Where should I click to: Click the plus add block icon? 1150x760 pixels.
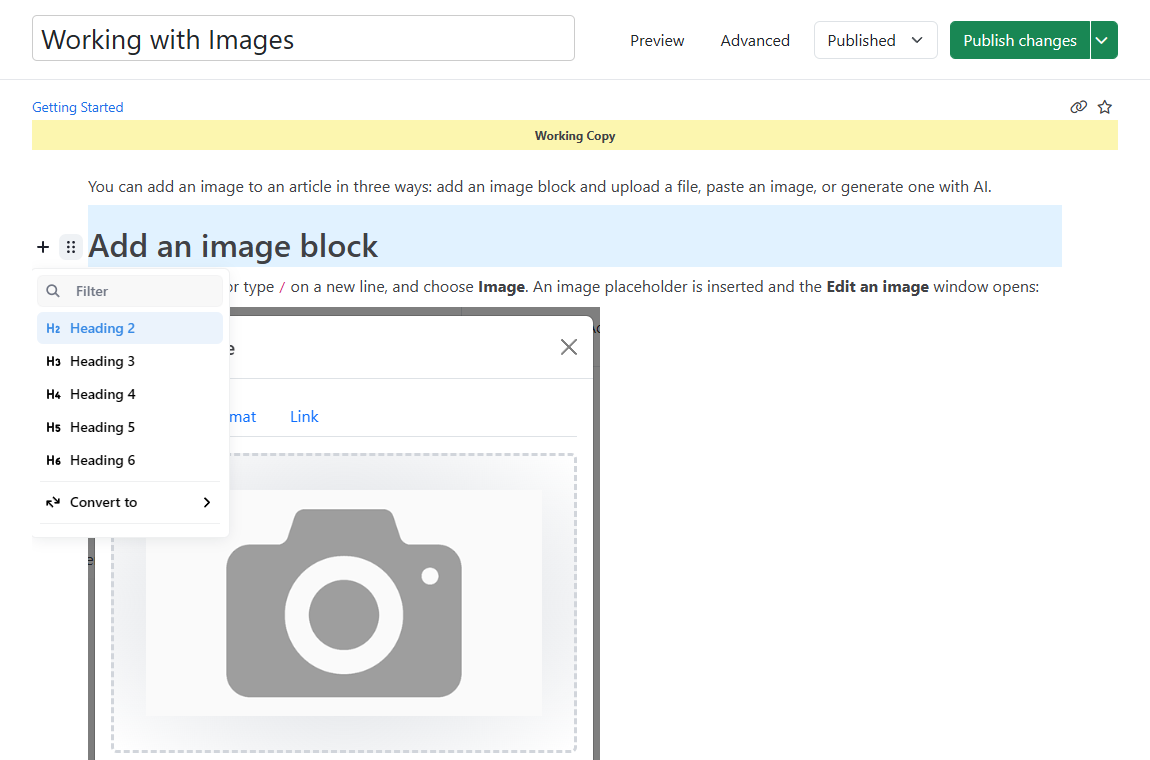pos(43,247)
